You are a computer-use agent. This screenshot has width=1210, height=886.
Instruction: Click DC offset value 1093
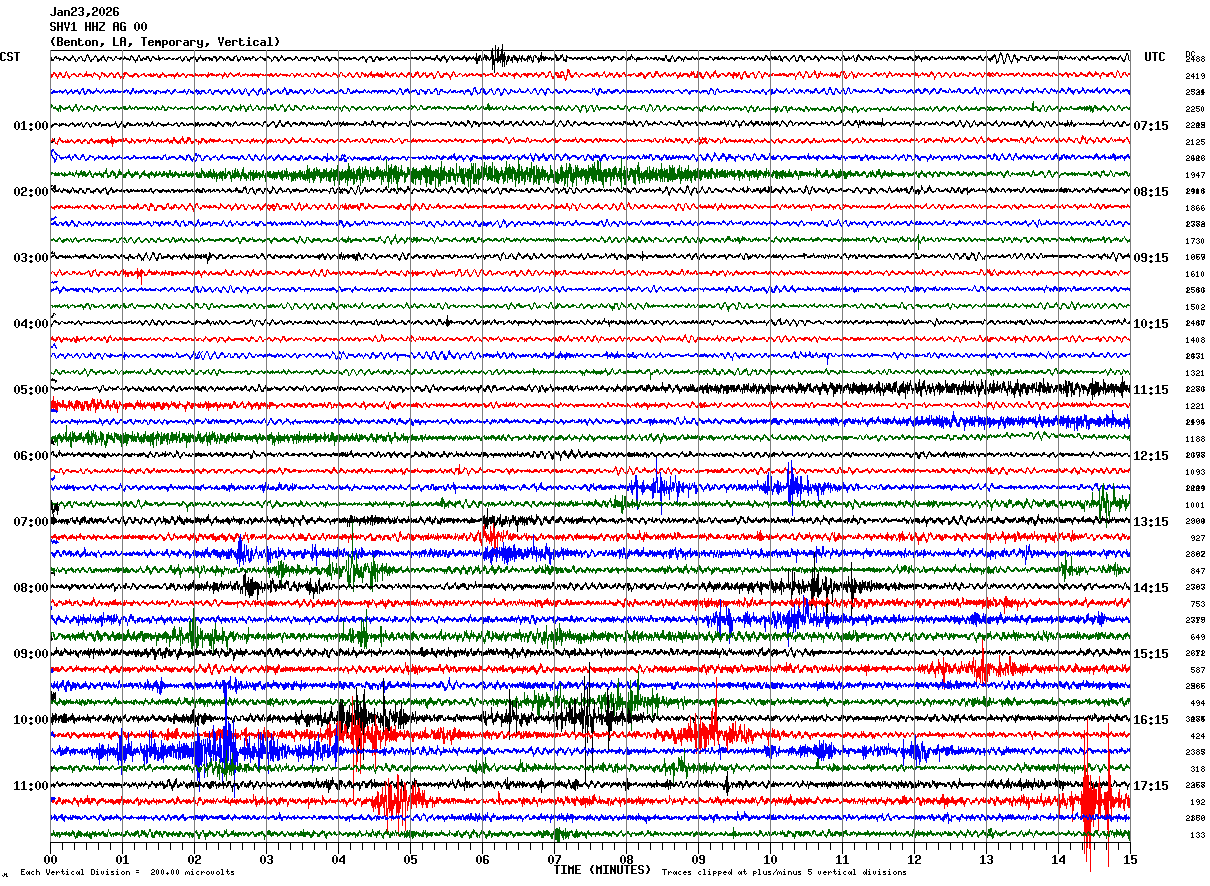coord(1195,473)
